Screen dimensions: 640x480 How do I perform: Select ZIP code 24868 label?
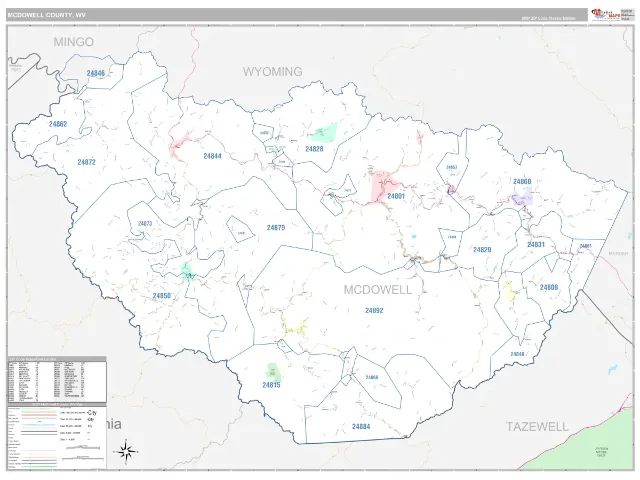(522, 182)
